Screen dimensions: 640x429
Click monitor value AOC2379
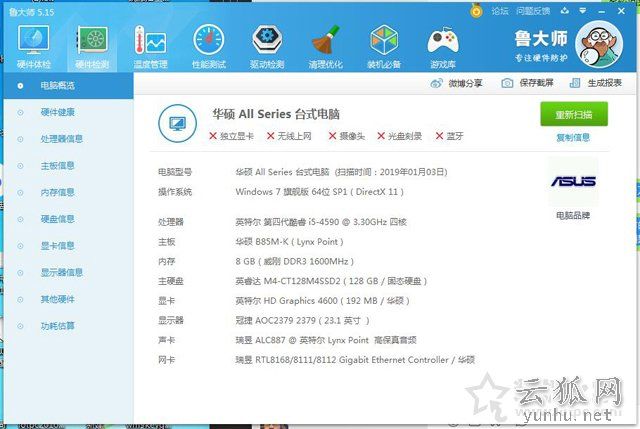click(302, 321)
